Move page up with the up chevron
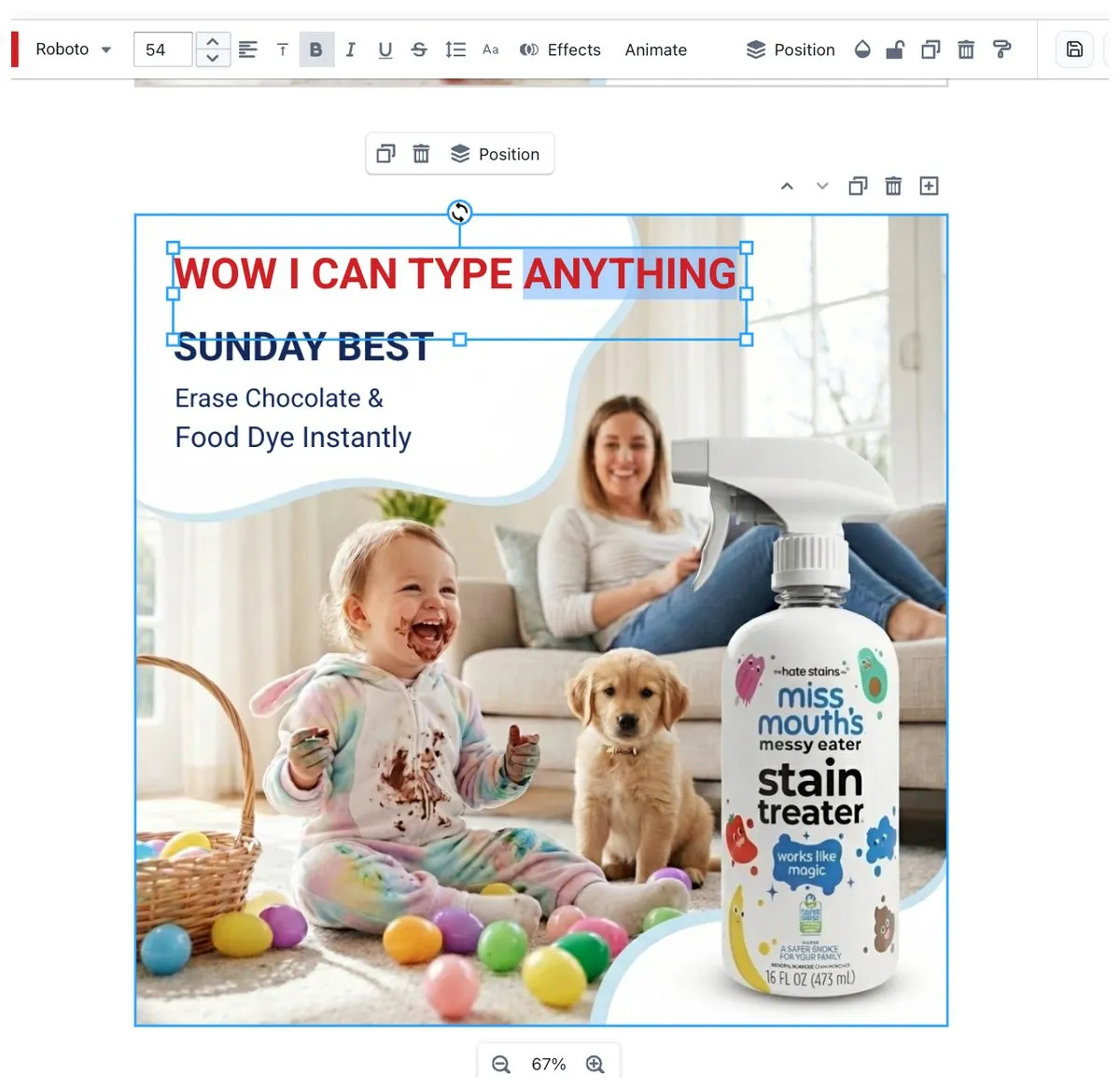The image size is (1120, 1089). pos(787,186)
